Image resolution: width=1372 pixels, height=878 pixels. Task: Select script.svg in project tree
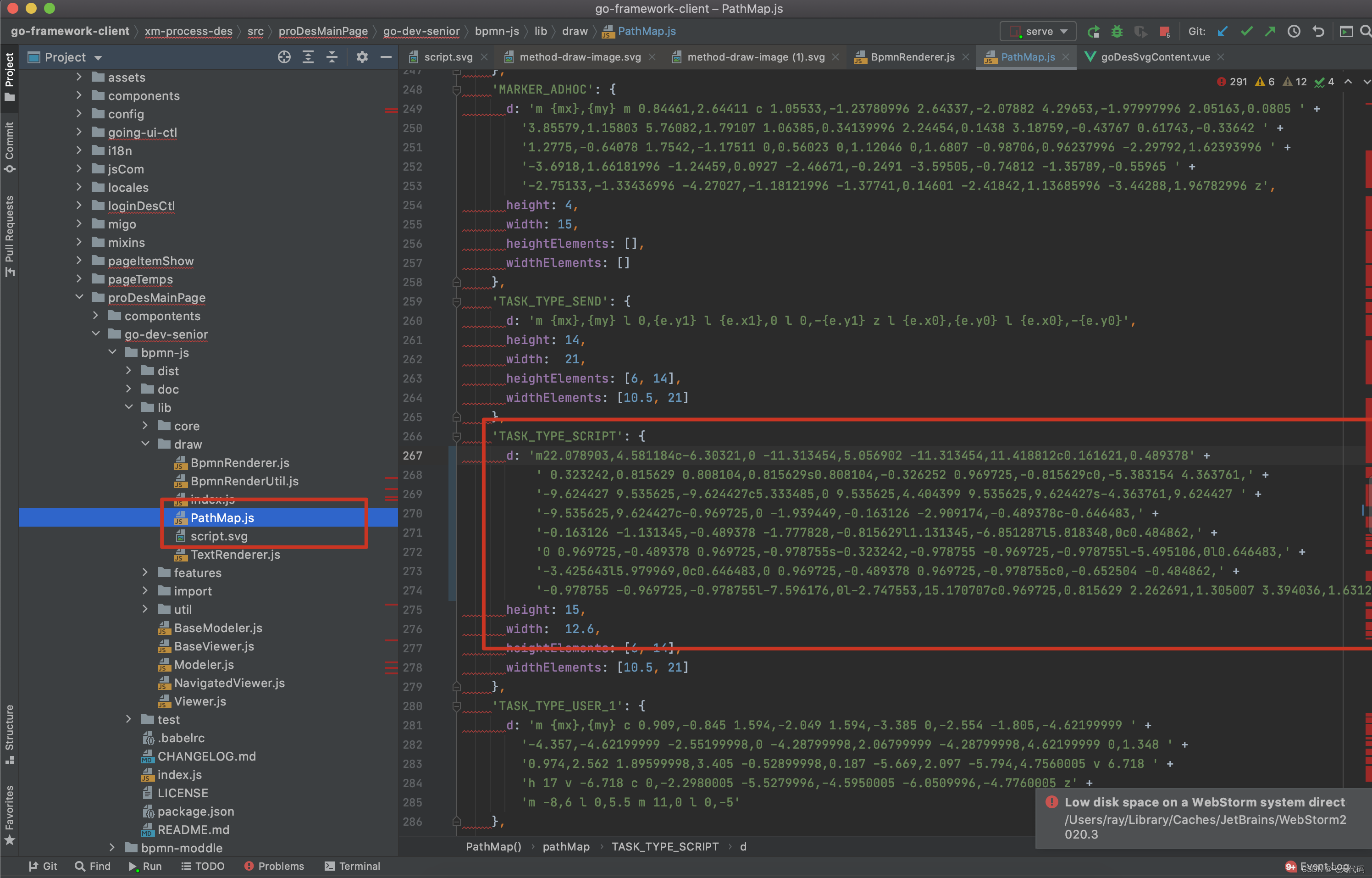pos(219,536)
